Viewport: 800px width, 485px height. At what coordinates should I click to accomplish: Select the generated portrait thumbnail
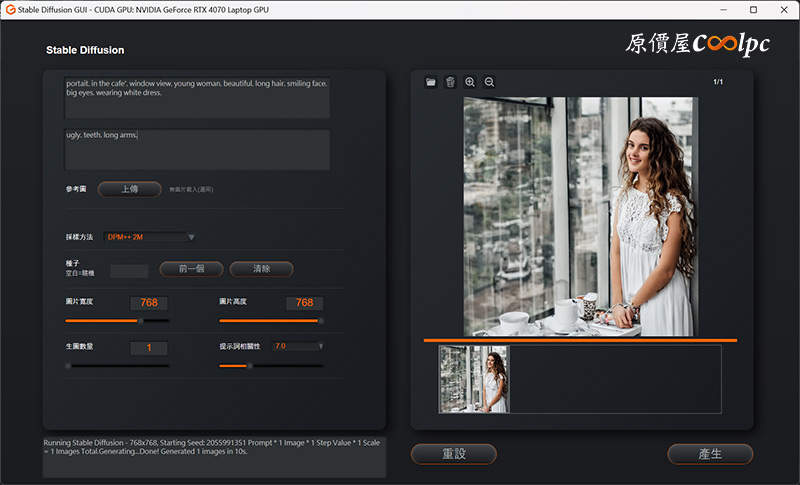point(474,379)
